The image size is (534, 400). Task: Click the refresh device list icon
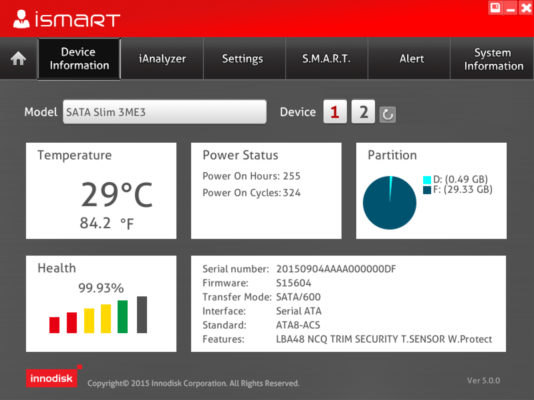pos(388,114)
